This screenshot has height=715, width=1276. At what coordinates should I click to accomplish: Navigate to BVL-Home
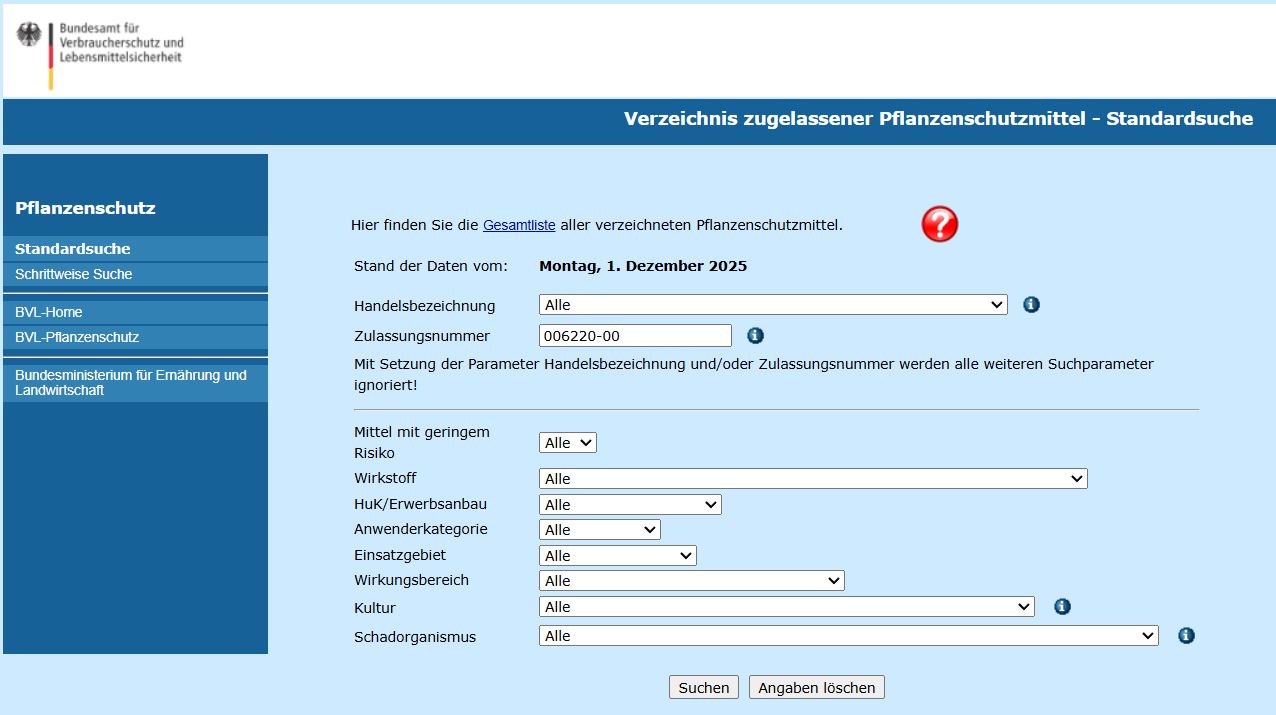click(47, 312)
